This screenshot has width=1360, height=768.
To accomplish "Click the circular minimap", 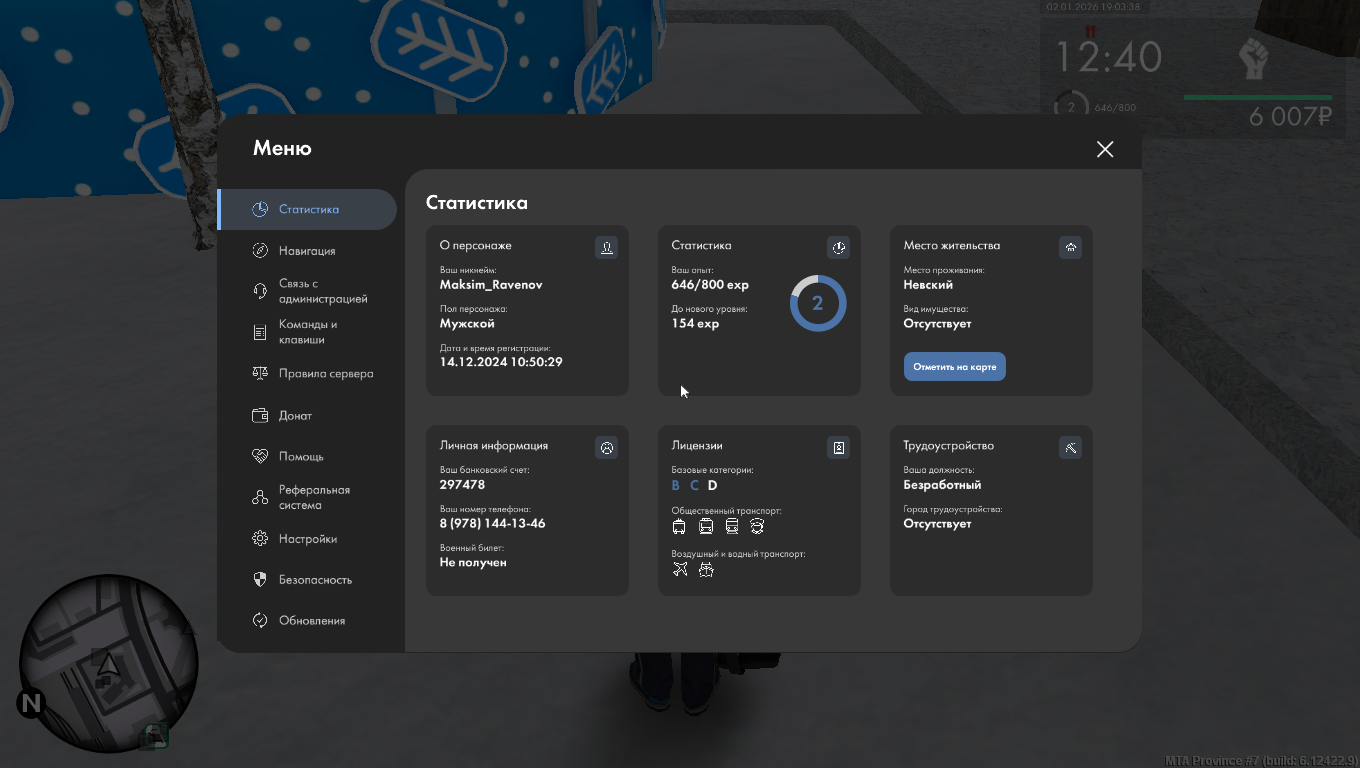I will click(x=108, y=663).
